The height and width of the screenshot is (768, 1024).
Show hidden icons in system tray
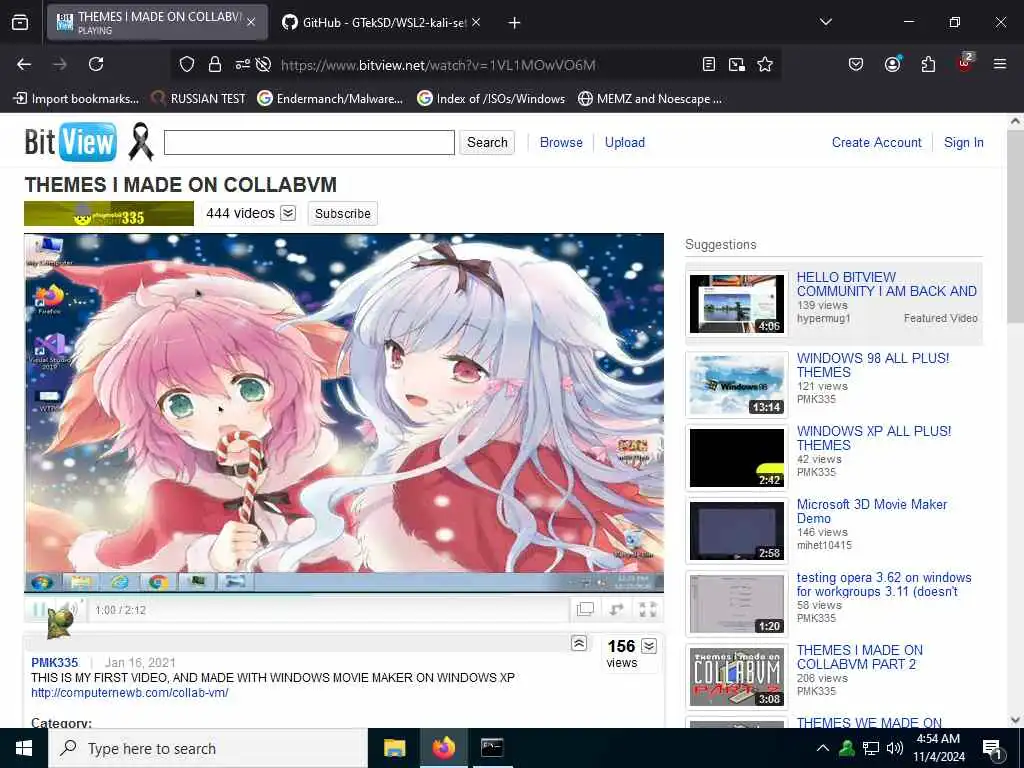(x=823, y=748)
